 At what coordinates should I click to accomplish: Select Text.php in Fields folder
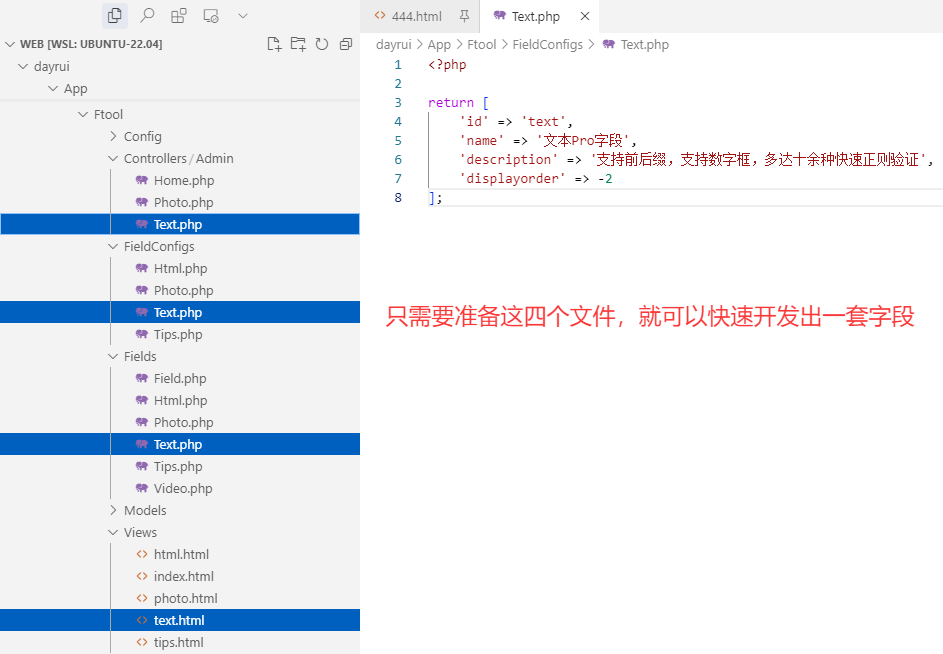tap(180, 444)
